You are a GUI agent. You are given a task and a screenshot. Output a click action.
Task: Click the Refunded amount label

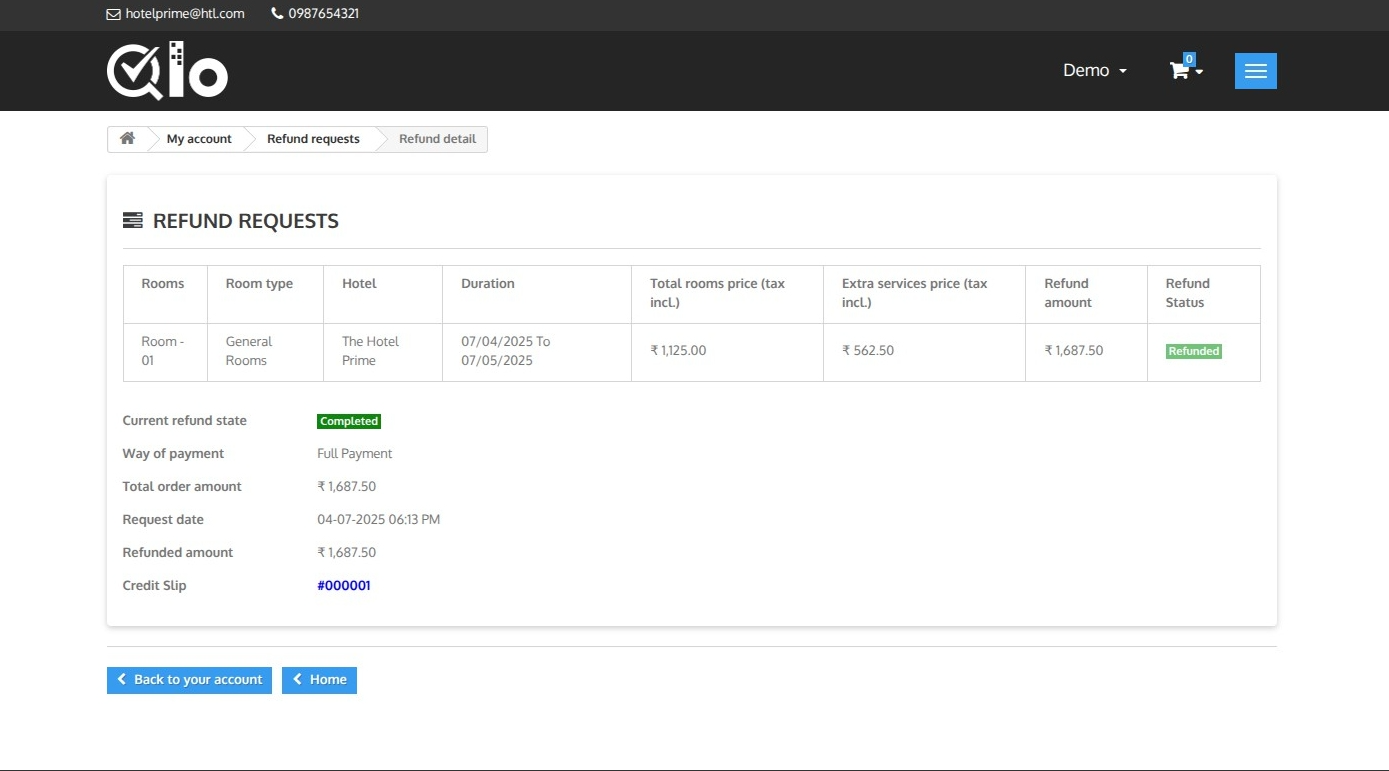[x=177, y=553]
